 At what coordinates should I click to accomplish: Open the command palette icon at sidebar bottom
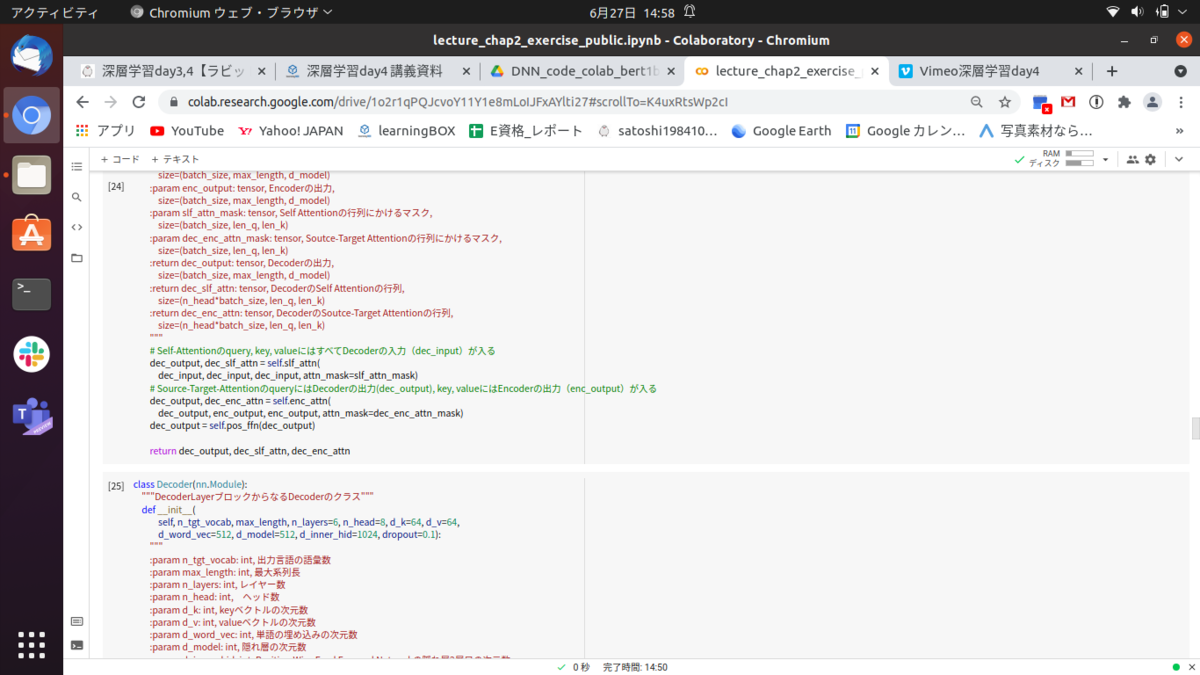coord(77,621)
